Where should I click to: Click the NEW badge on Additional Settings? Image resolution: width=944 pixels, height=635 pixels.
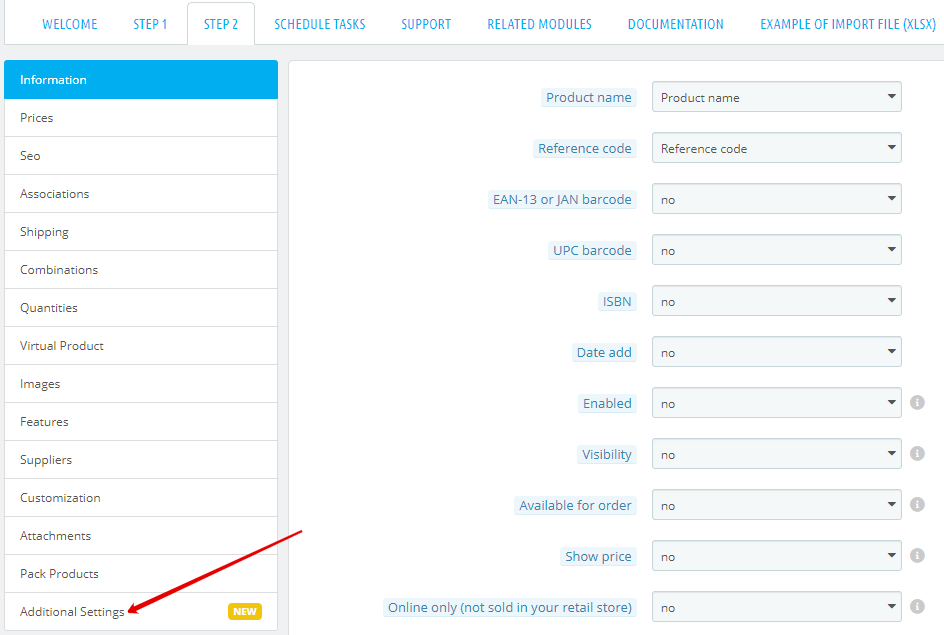click(x=244, y=612)
